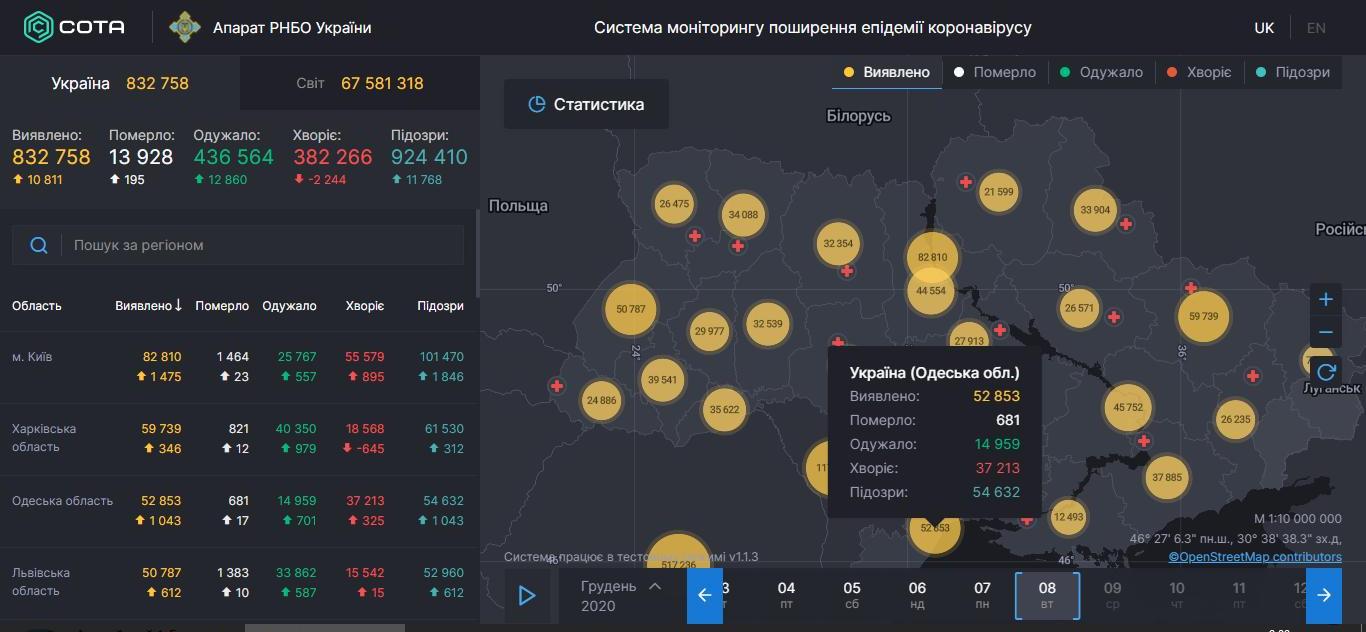Image resolution: width=1366 pixels, height=632 pixels.
Task: Select the Померло map layer
Action: point(995,72)
